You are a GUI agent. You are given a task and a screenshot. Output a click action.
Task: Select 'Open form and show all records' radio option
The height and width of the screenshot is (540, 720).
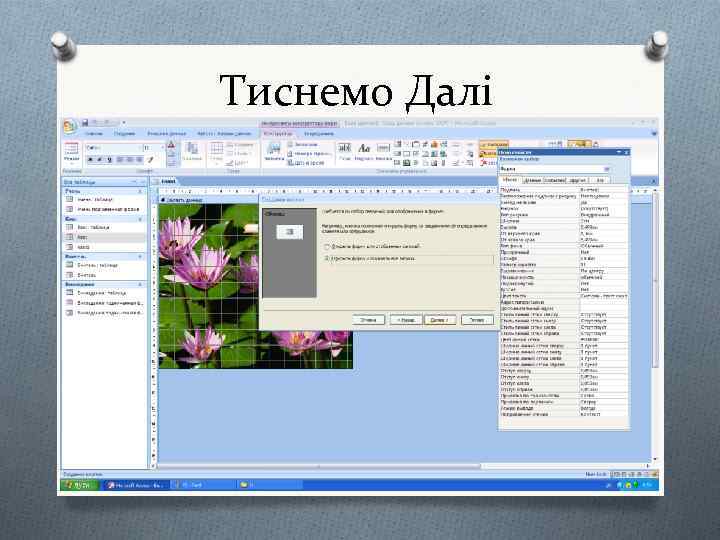[x=327, y=259]
